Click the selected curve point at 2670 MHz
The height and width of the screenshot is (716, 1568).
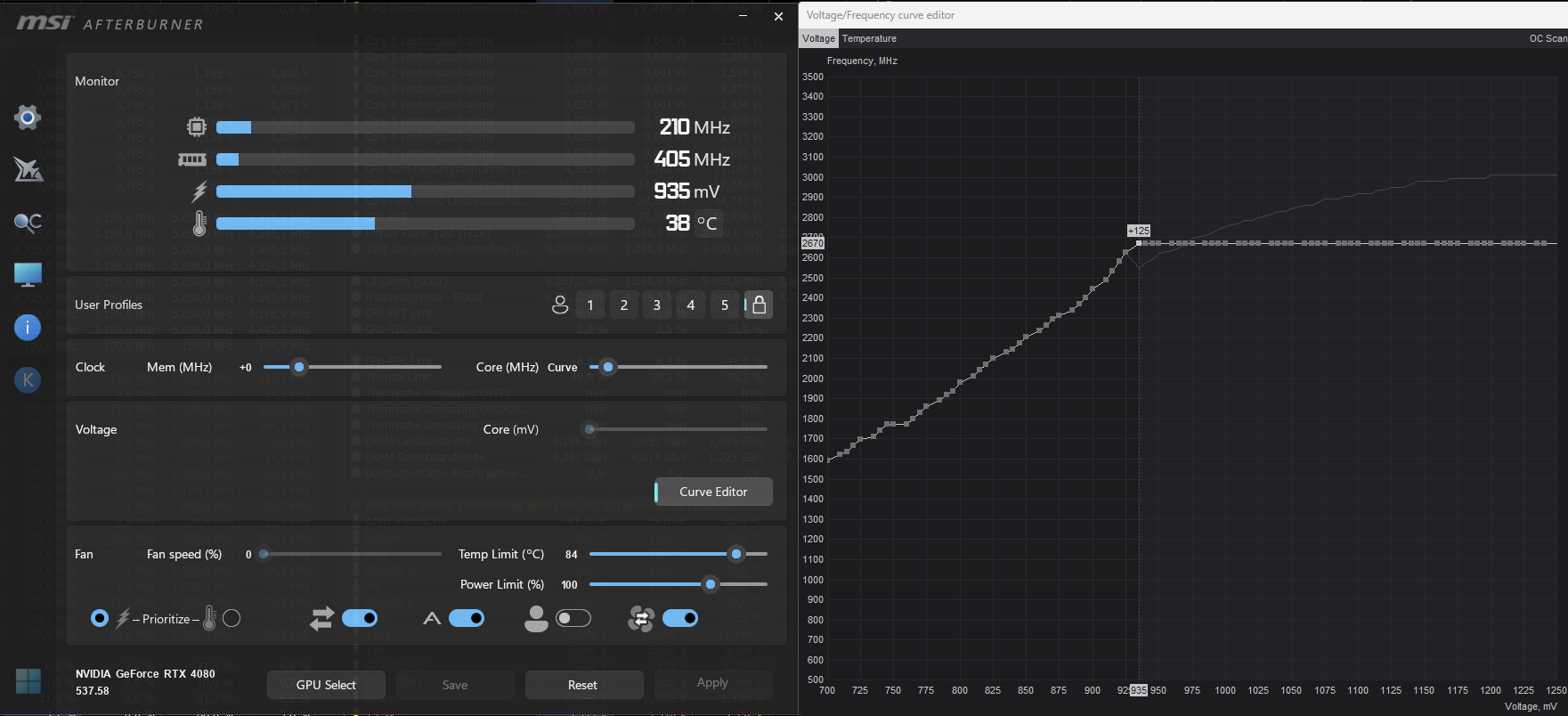tap(1139, 243)
